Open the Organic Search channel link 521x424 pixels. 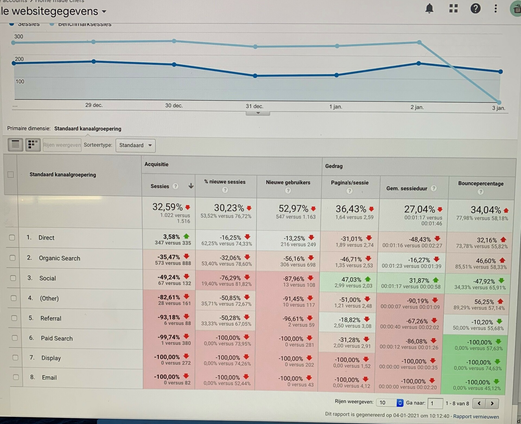coord(59,258)
